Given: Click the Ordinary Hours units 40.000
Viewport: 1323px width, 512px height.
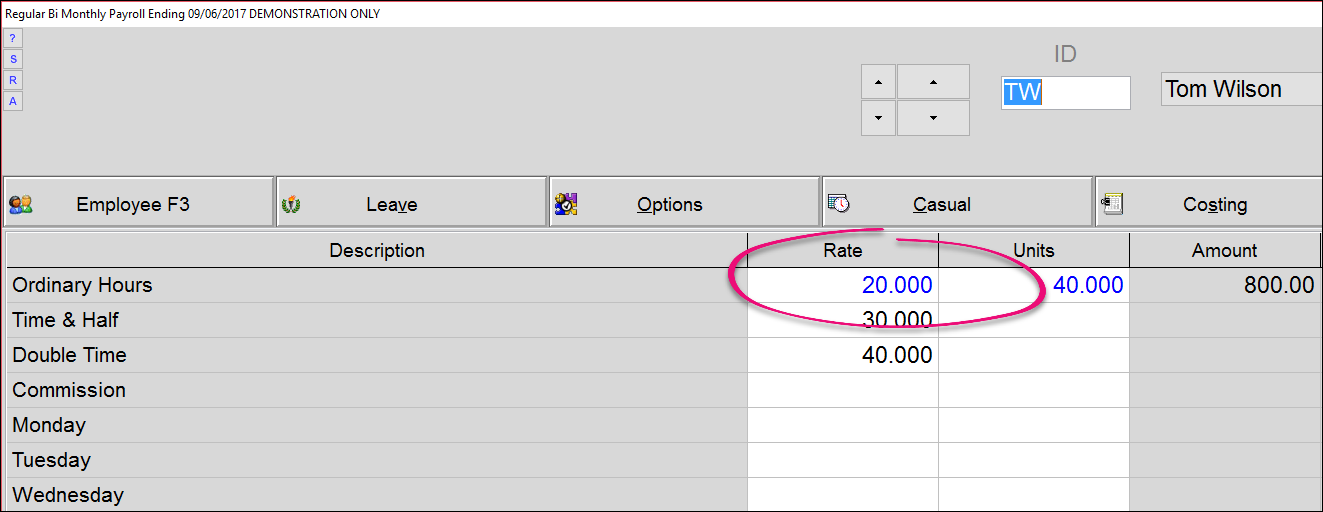Looking at the screenshot, I should pyautogui.click(x=1034, y=285).
